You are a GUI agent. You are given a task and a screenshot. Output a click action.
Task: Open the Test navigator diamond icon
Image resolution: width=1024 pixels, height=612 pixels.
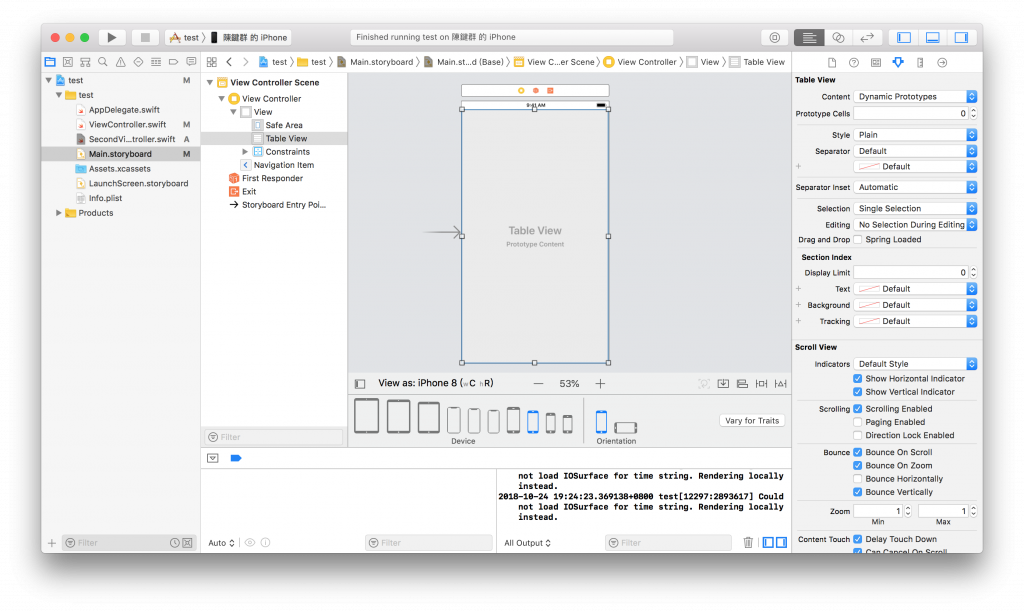(x=138, y=62)
